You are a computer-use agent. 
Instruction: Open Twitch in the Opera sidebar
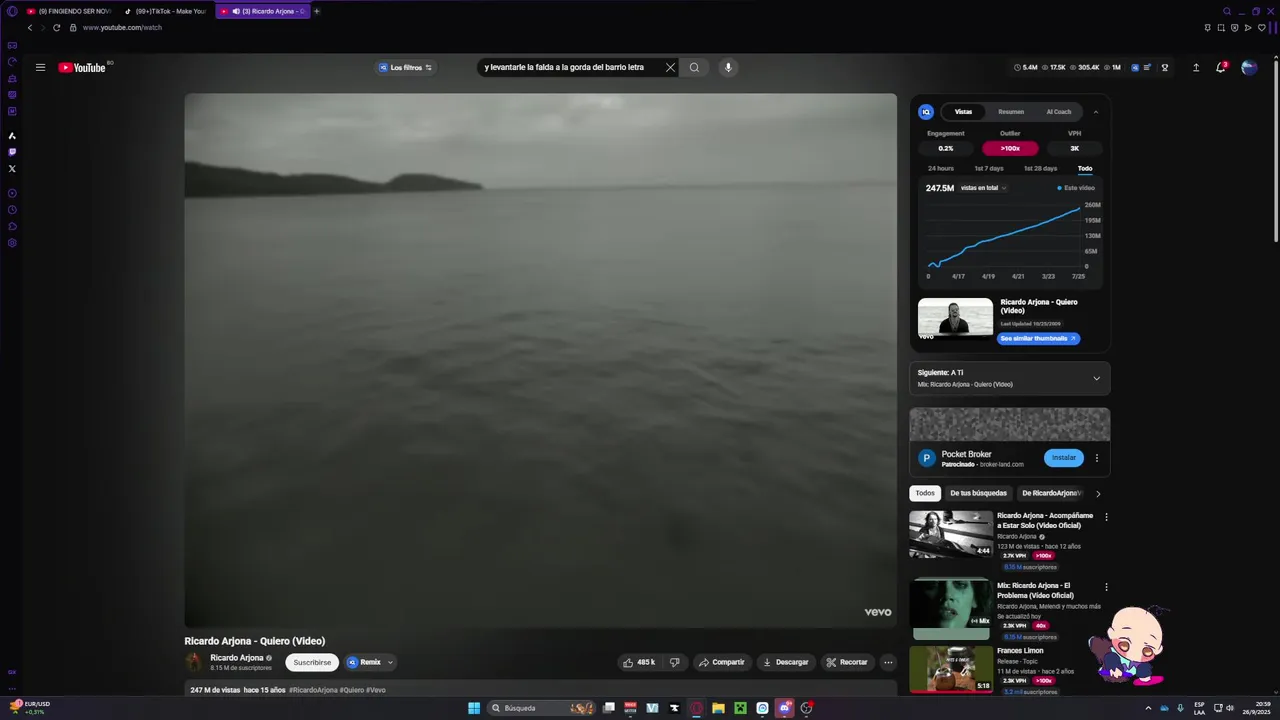tap(12, 152)
